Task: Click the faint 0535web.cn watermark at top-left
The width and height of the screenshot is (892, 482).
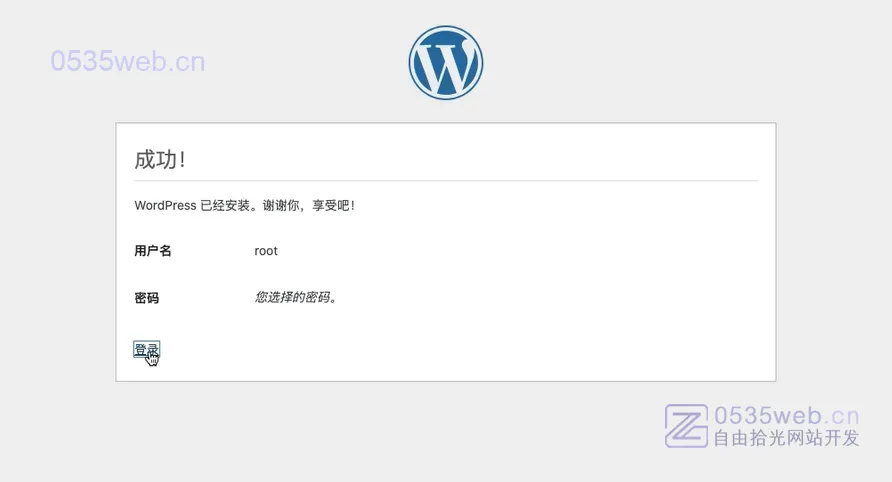Action: tap(127, 62)
